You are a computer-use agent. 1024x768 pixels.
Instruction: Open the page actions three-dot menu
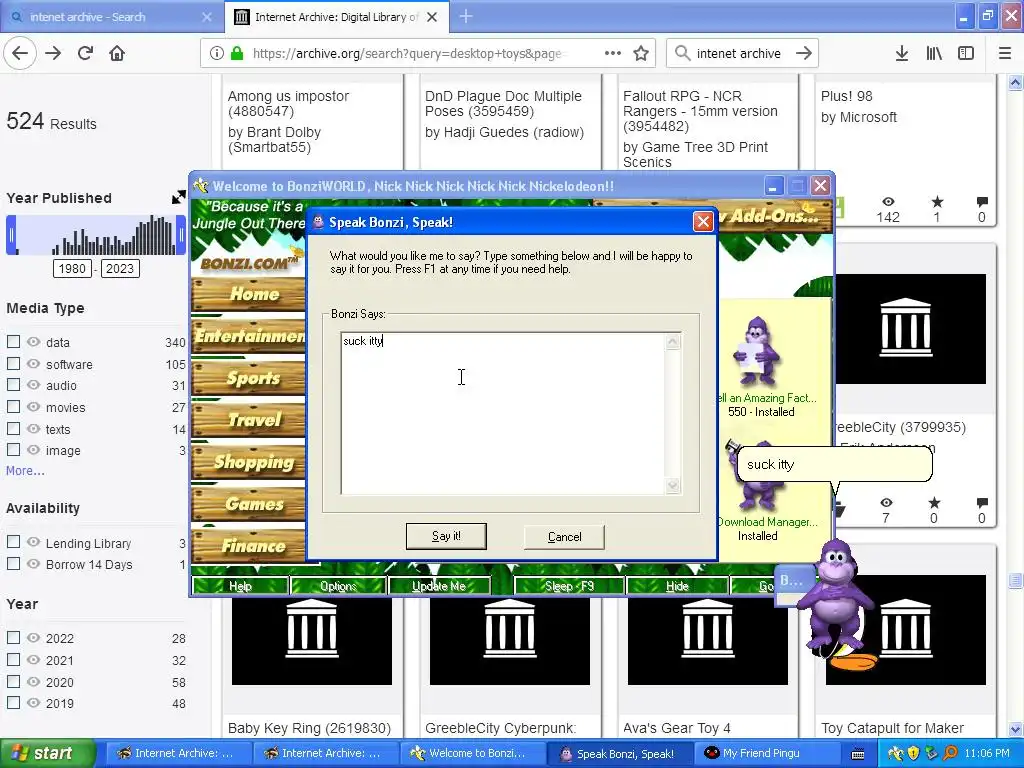613,53
